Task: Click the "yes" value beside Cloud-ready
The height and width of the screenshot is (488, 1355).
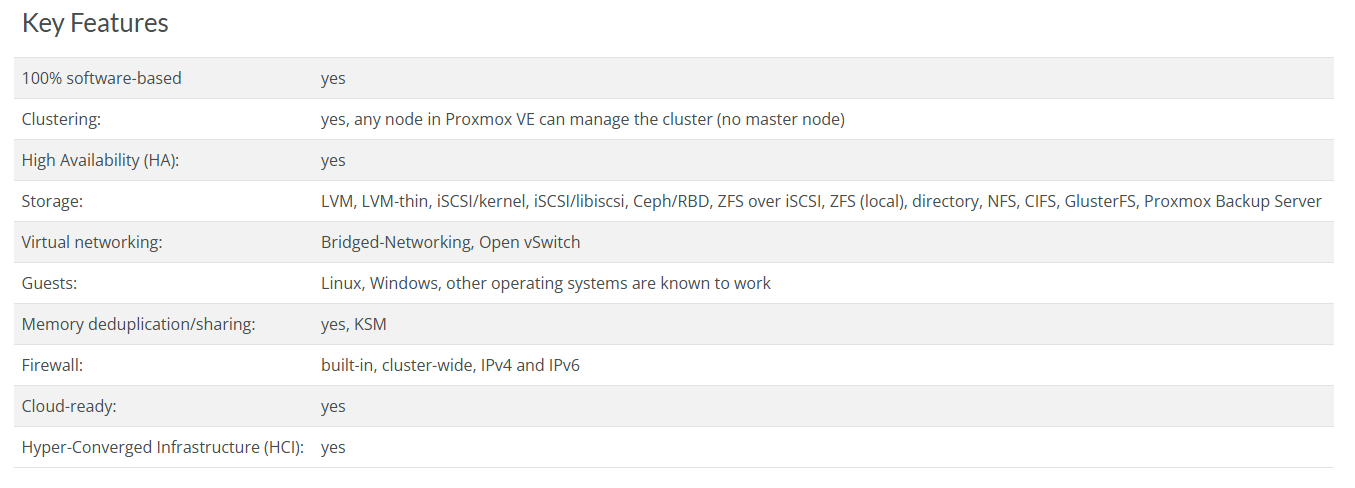Action: click(333, 406)
